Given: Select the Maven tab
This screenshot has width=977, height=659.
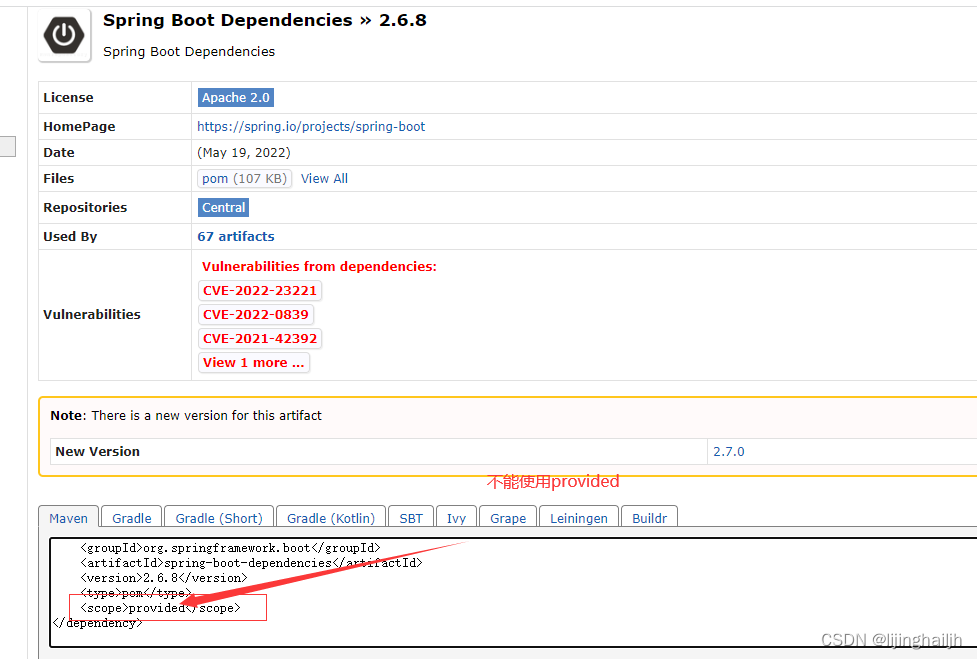Looking at the screenshot, I should click(69, 518).
